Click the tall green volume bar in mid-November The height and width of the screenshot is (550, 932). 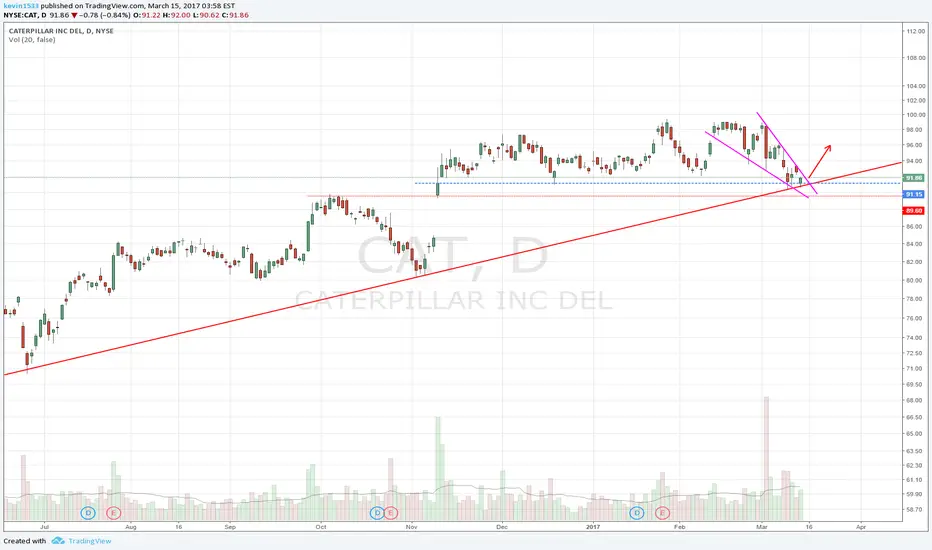click(438, 469)
